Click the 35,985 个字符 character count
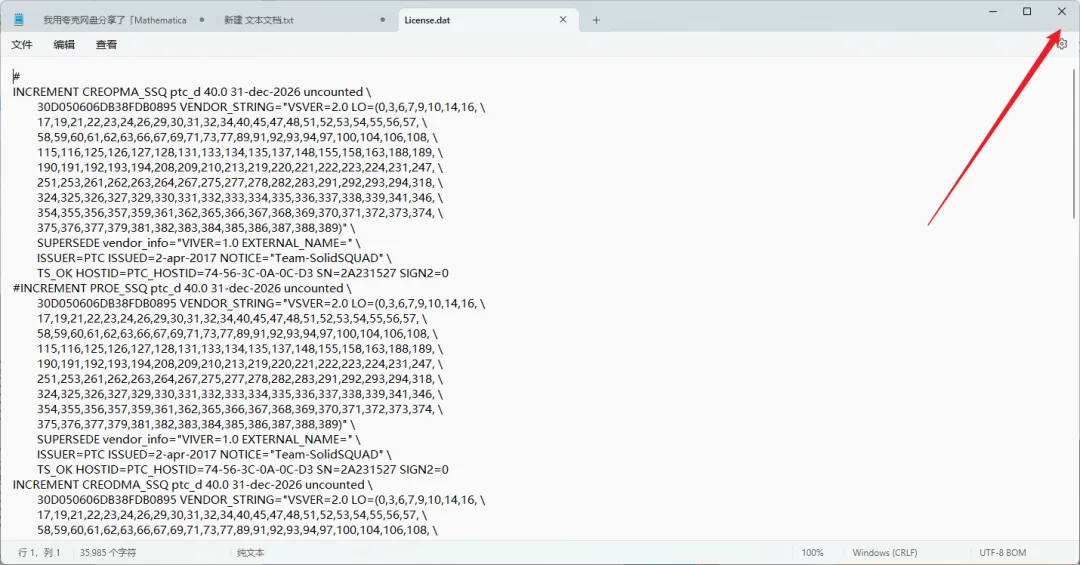Screen dimensions: 1080x565 click(x=107, y=553)
